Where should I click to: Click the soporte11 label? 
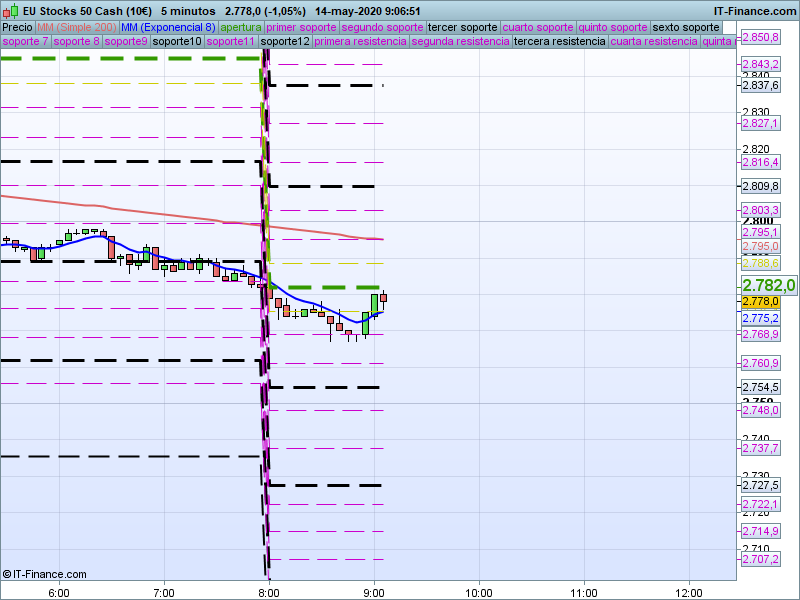[231, 41]
